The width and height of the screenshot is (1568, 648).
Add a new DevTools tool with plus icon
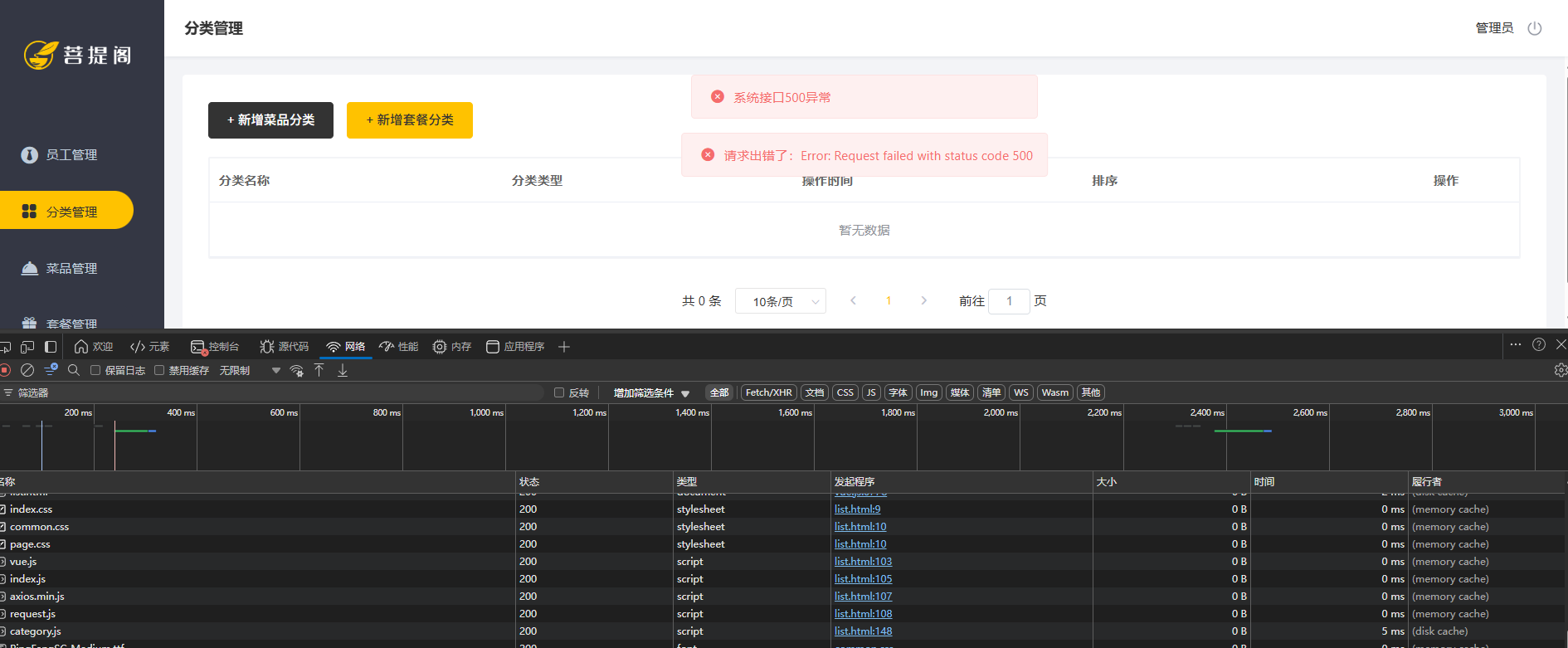[564, 347]
